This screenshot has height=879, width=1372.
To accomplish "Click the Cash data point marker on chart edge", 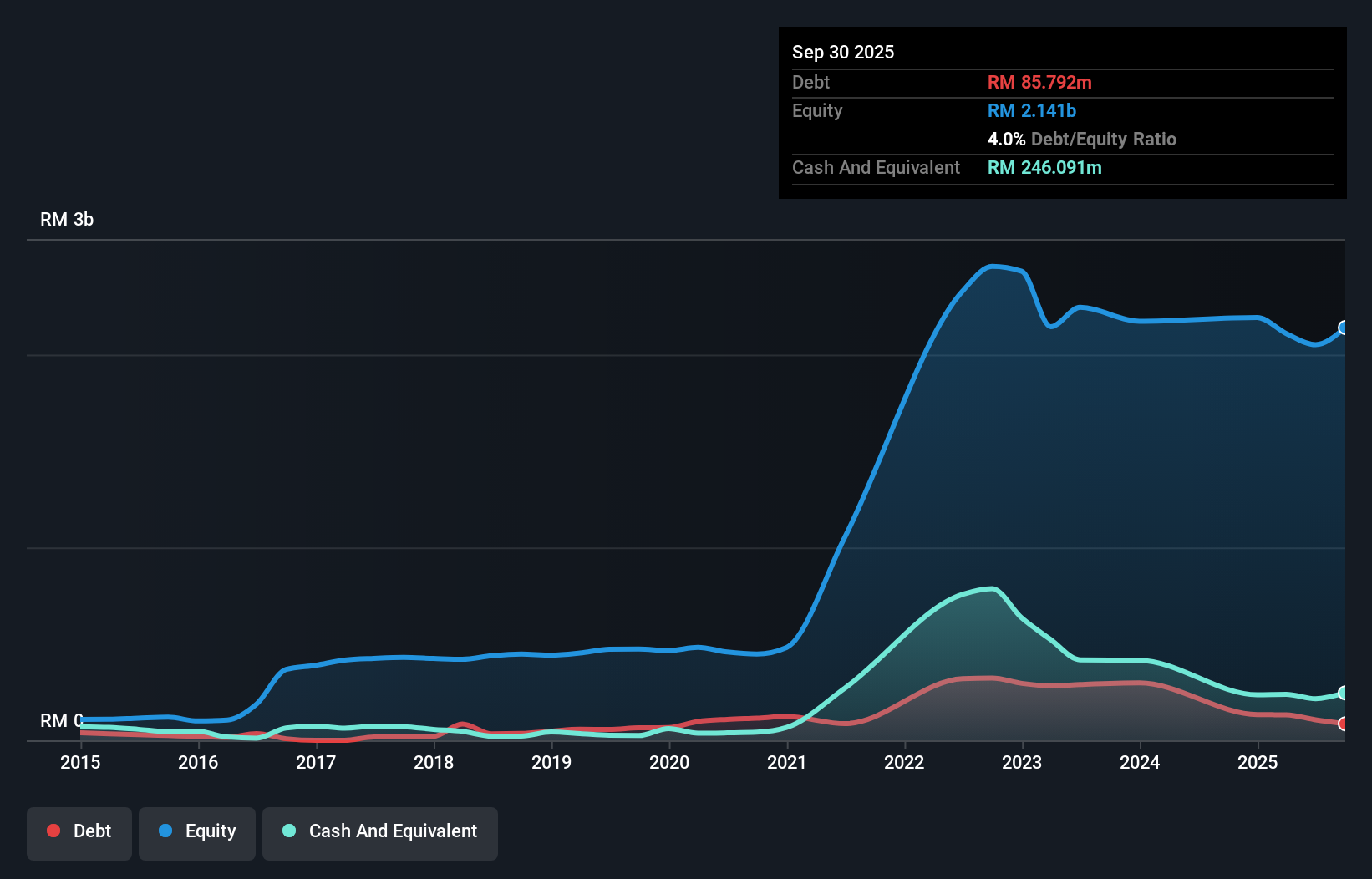I will coord(1344,694).
